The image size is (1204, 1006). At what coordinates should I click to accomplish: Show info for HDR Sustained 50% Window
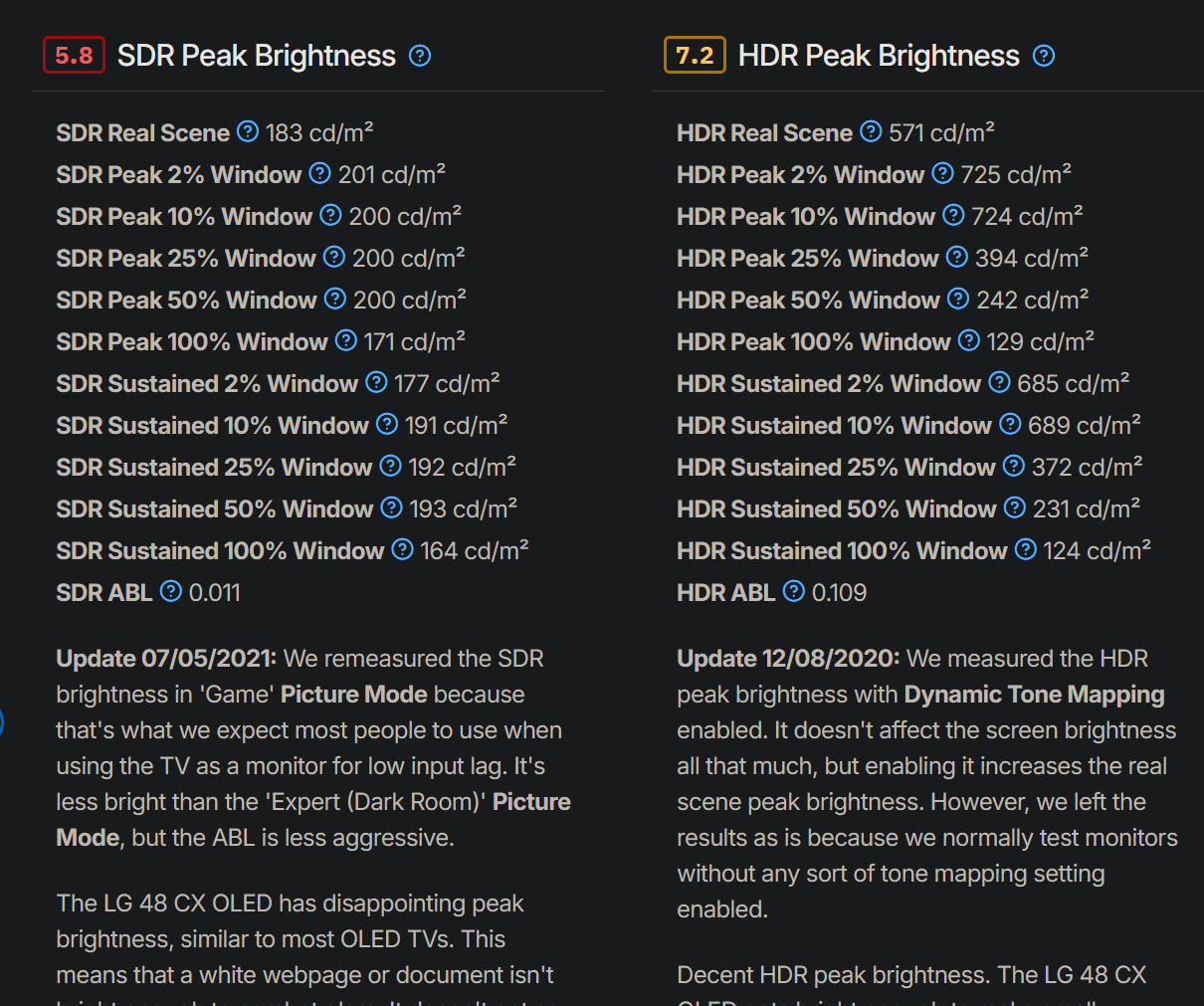coord(1014,507)
